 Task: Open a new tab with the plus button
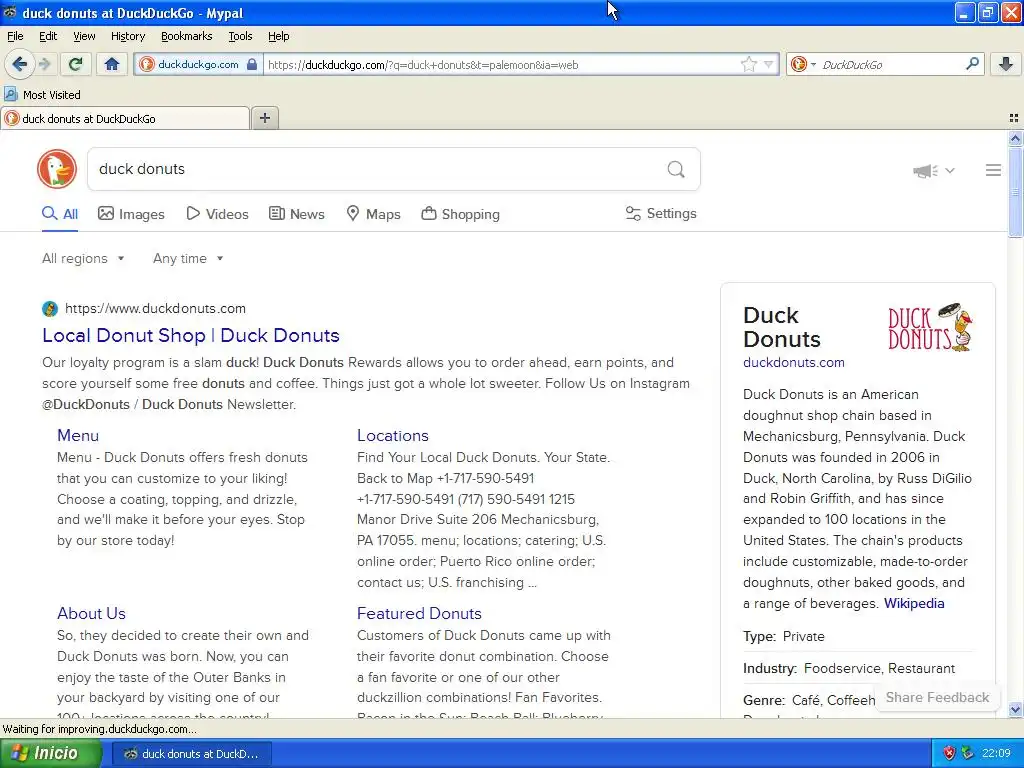(x=264, y=118)
